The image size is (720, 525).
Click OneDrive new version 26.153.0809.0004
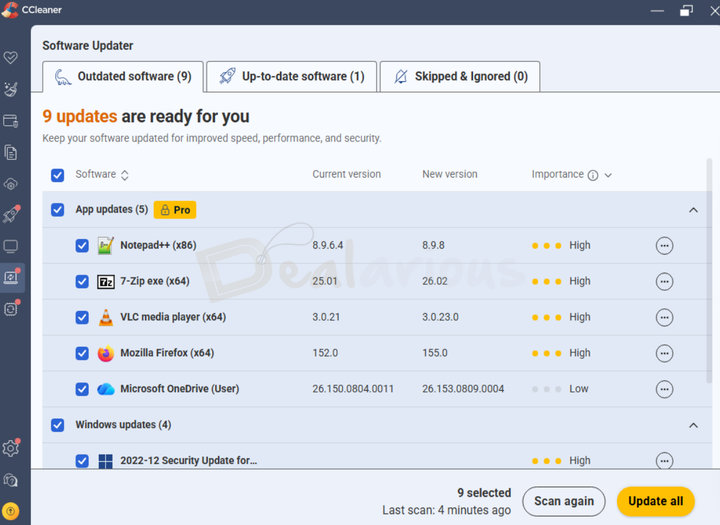tap(463, 389)
